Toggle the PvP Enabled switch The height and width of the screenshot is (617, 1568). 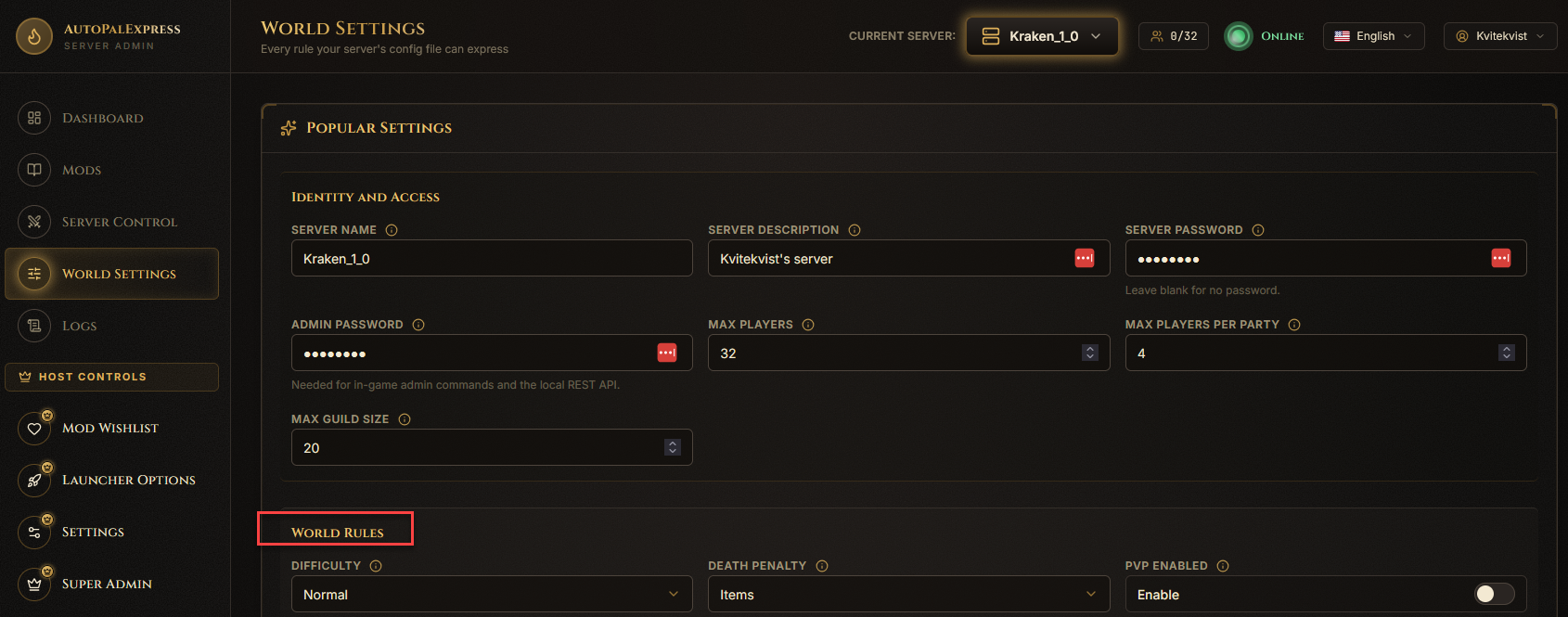click(x=1494, y=594)
